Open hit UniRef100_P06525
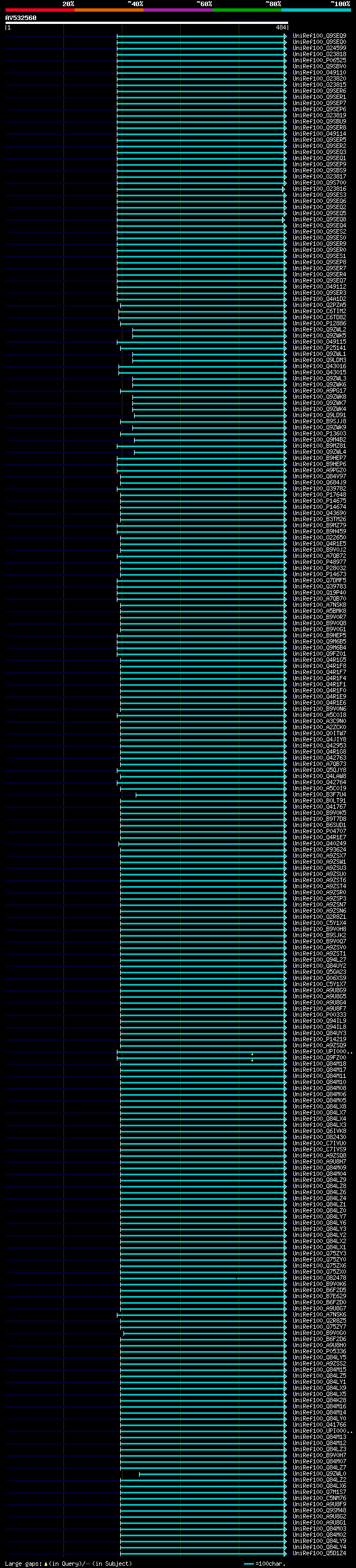 point(319,60)
